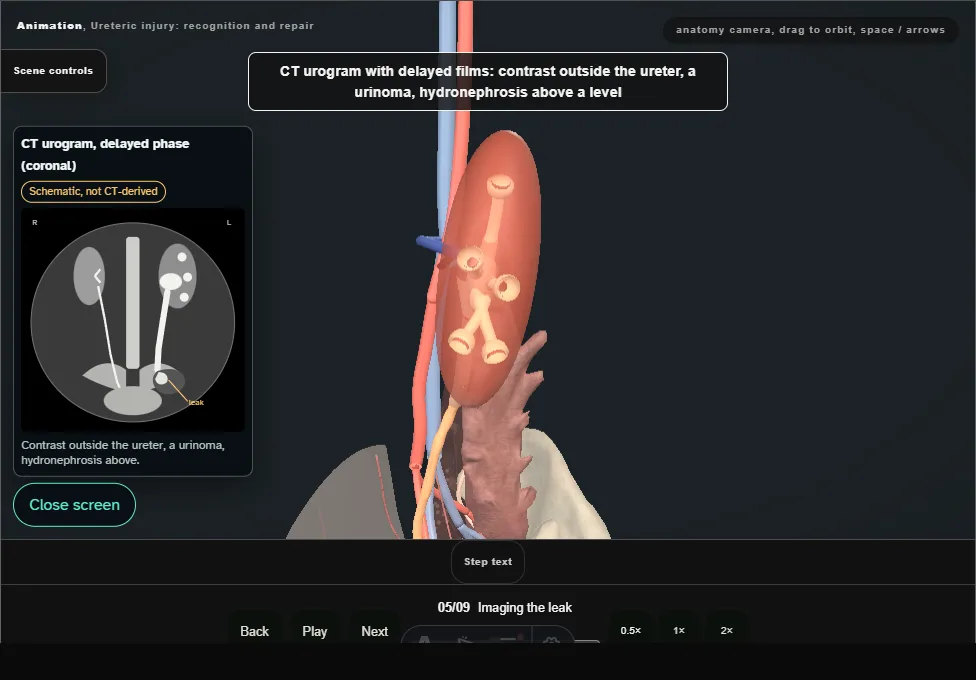Click the kidney model in the 3D view
976x680 pixels.
click(489, 268)
